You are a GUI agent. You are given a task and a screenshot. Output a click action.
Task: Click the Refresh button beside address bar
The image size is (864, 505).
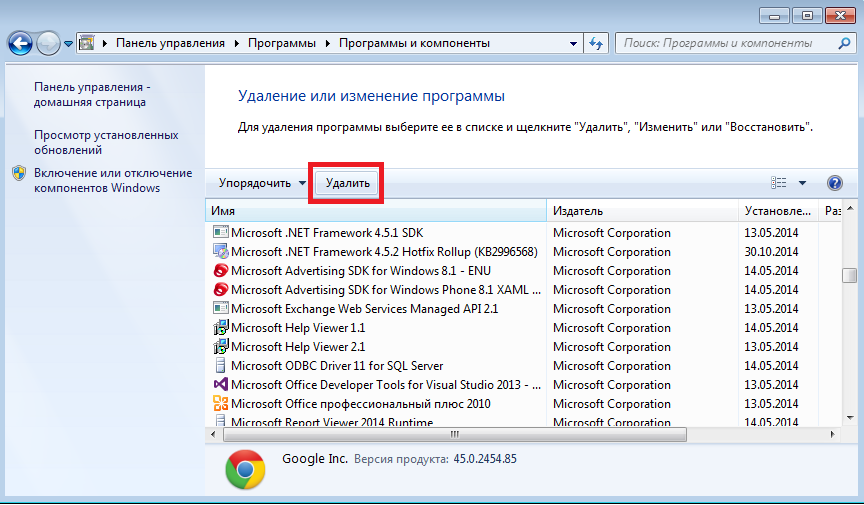click(x=596, y=43)
